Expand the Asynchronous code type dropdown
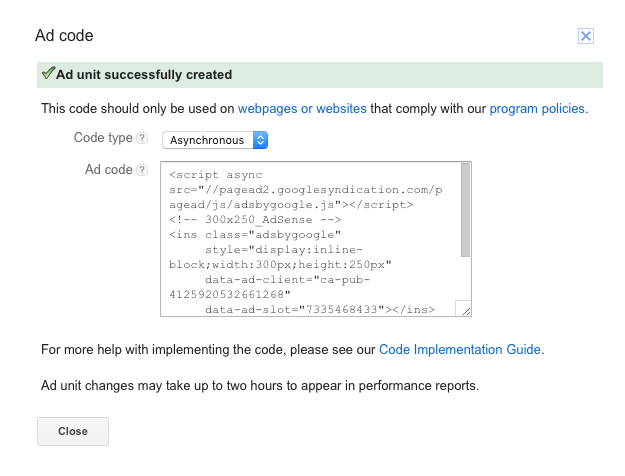Screen dimensions: 625x476 coord(215,140)
